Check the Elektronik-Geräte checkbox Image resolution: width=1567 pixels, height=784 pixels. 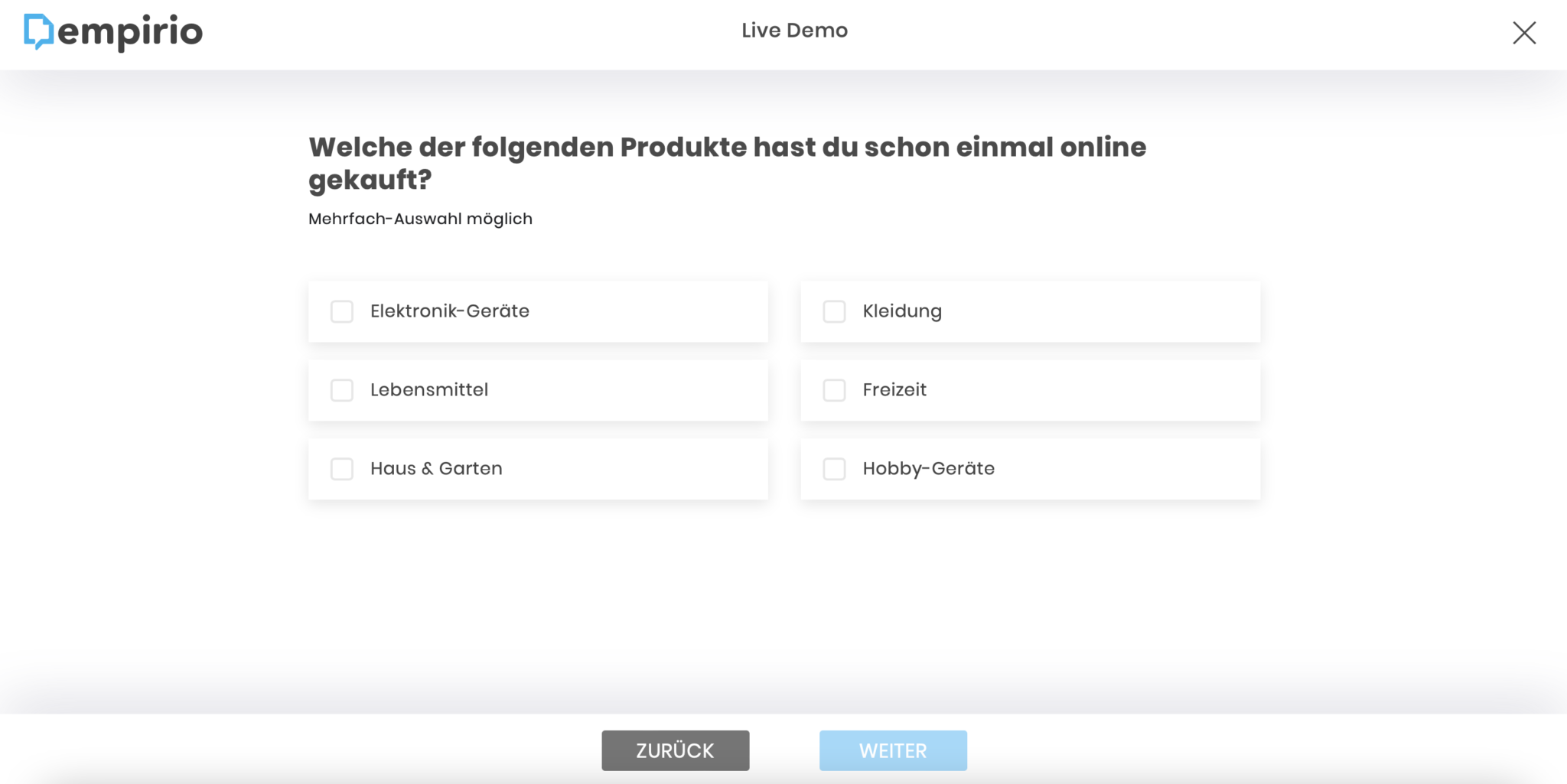[x=341, y=312]
